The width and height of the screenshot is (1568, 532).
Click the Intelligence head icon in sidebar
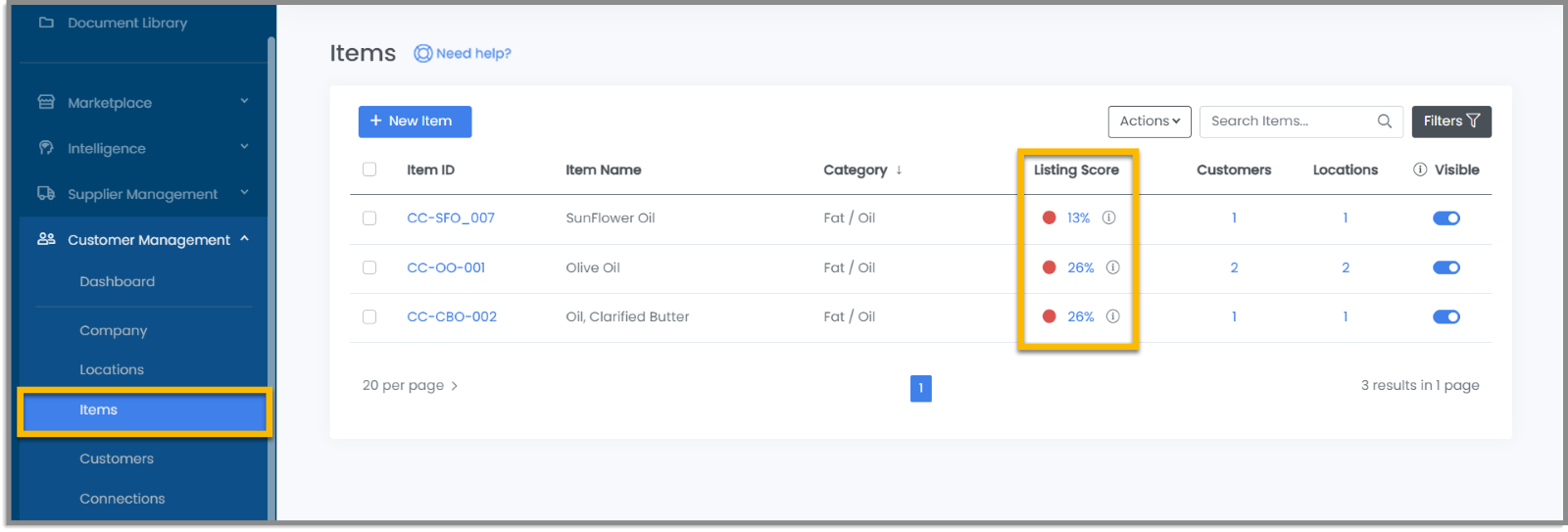46,148
